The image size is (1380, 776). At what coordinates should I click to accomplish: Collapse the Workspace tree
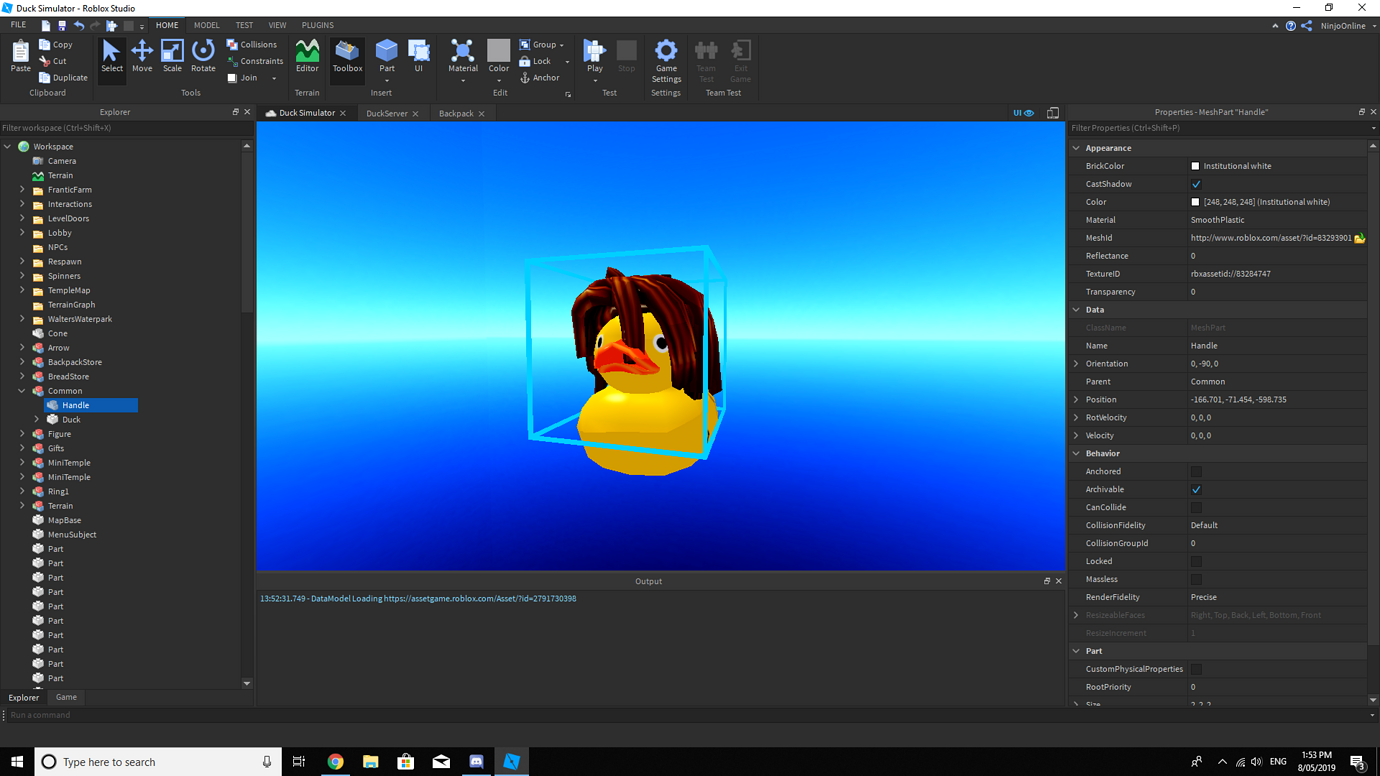click(8, 146)
